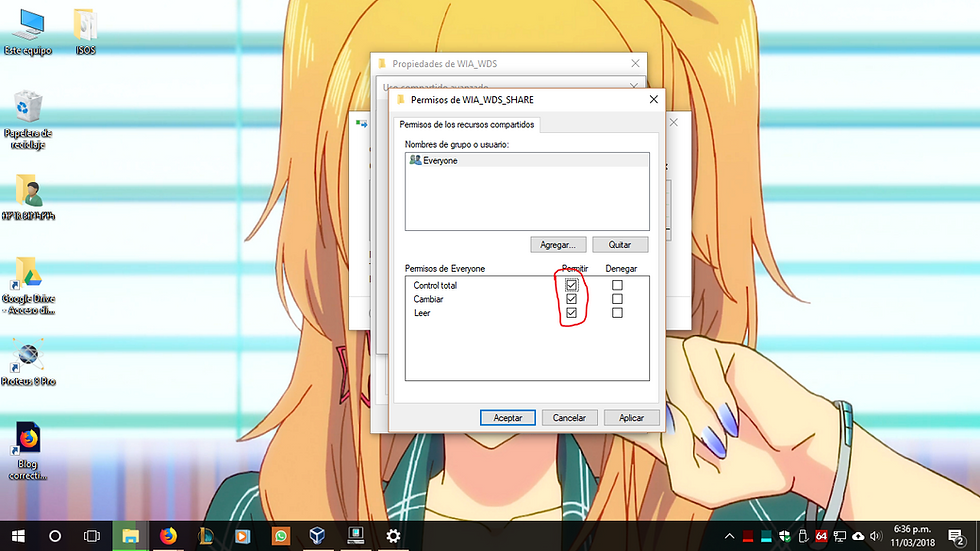Screen dimensions: 980x551
Task: Open the computer monitor taskbar app
Action: [356, 536]
